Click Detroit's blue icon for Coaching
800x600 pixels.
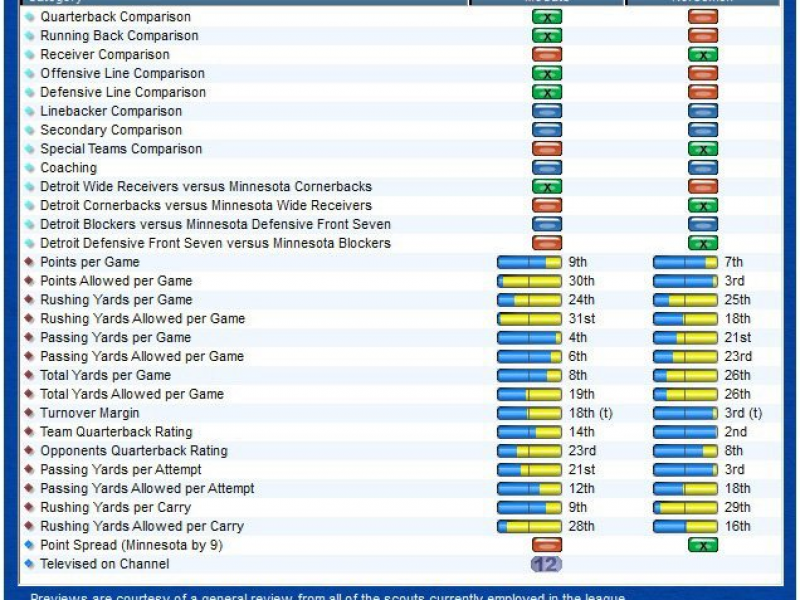(x=547, y=168)
